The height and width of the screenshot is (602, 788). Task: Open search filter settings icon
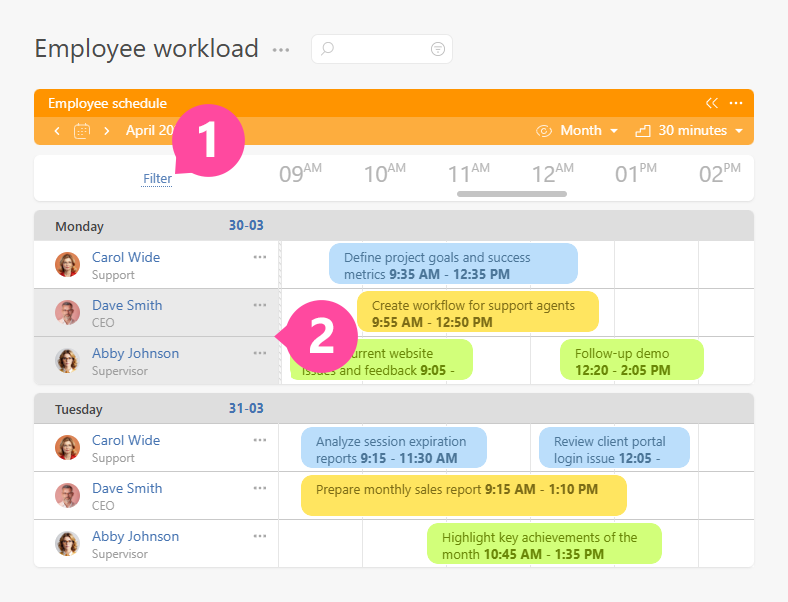coord(437,49)
